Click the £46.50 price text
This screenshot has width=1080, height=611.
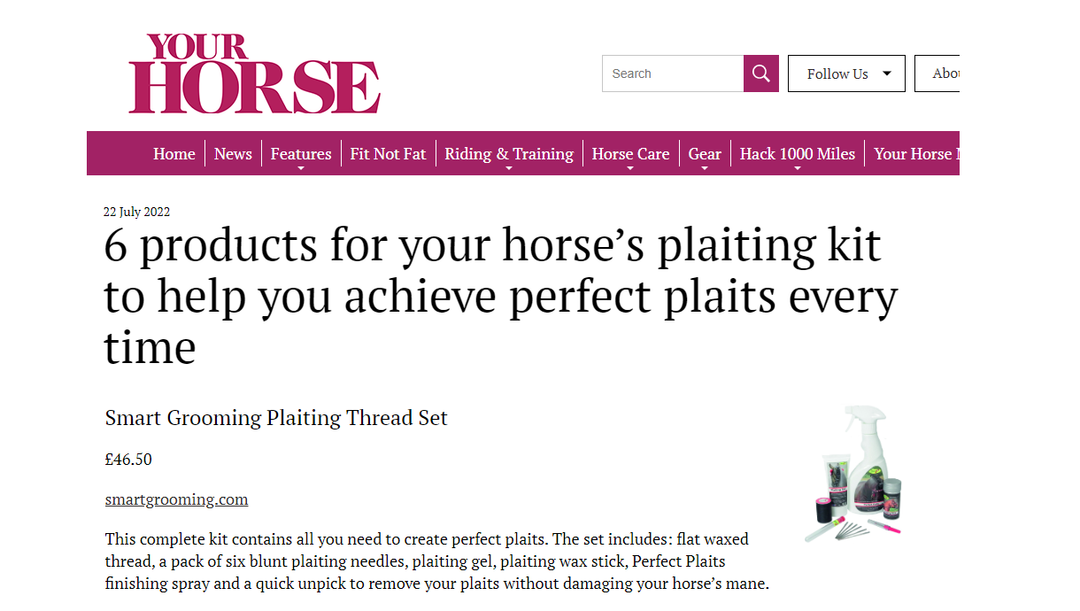[x=128, y=459]
